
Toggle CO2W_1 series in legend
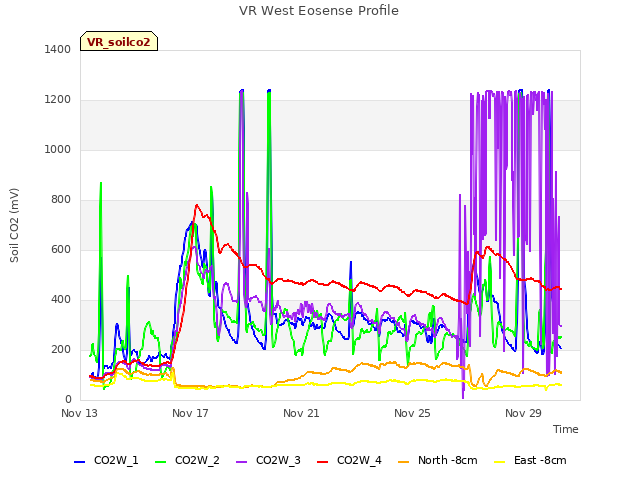point(106,461)
